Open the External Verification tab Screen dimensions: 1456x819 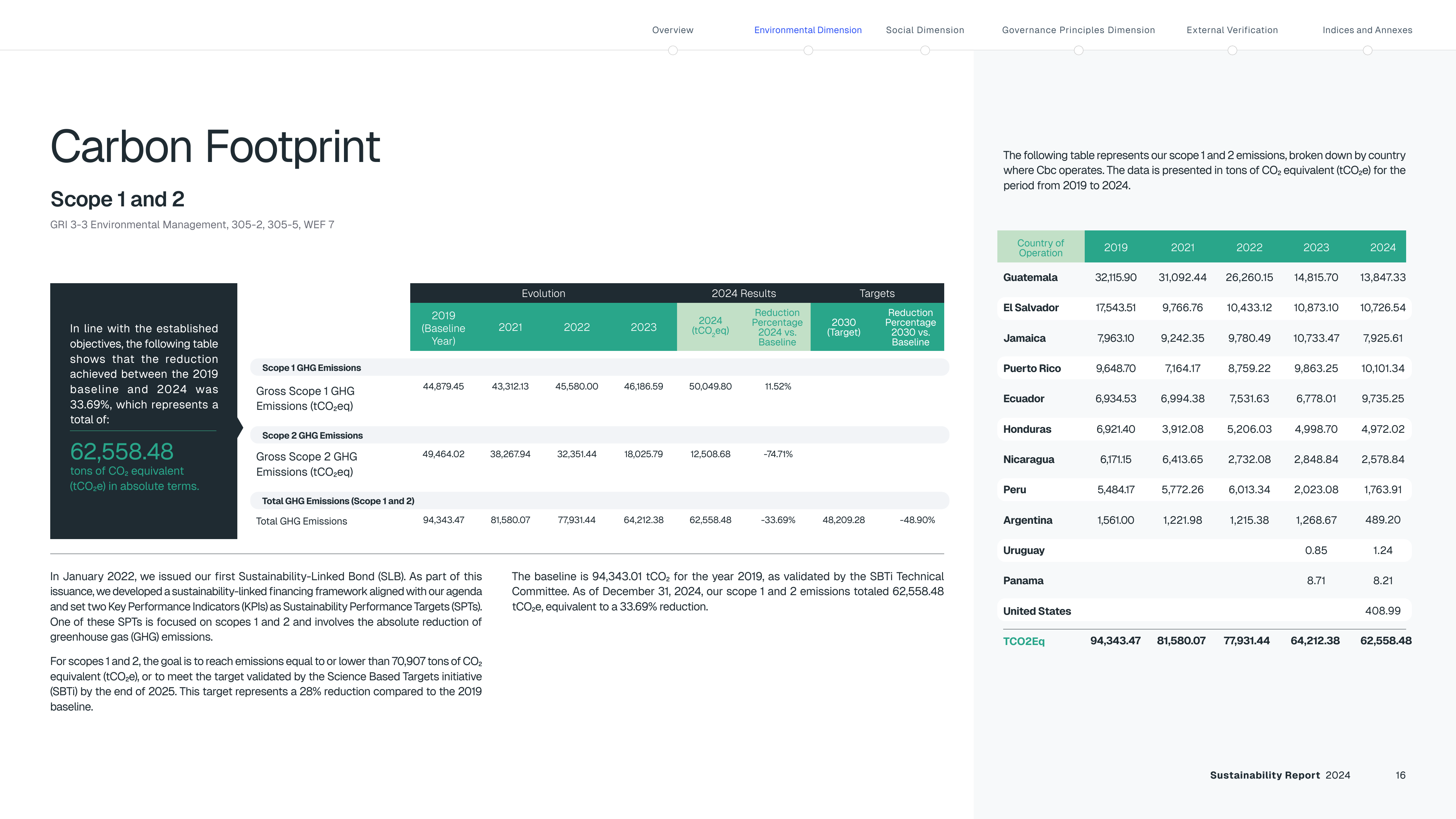coord(1232,30)
